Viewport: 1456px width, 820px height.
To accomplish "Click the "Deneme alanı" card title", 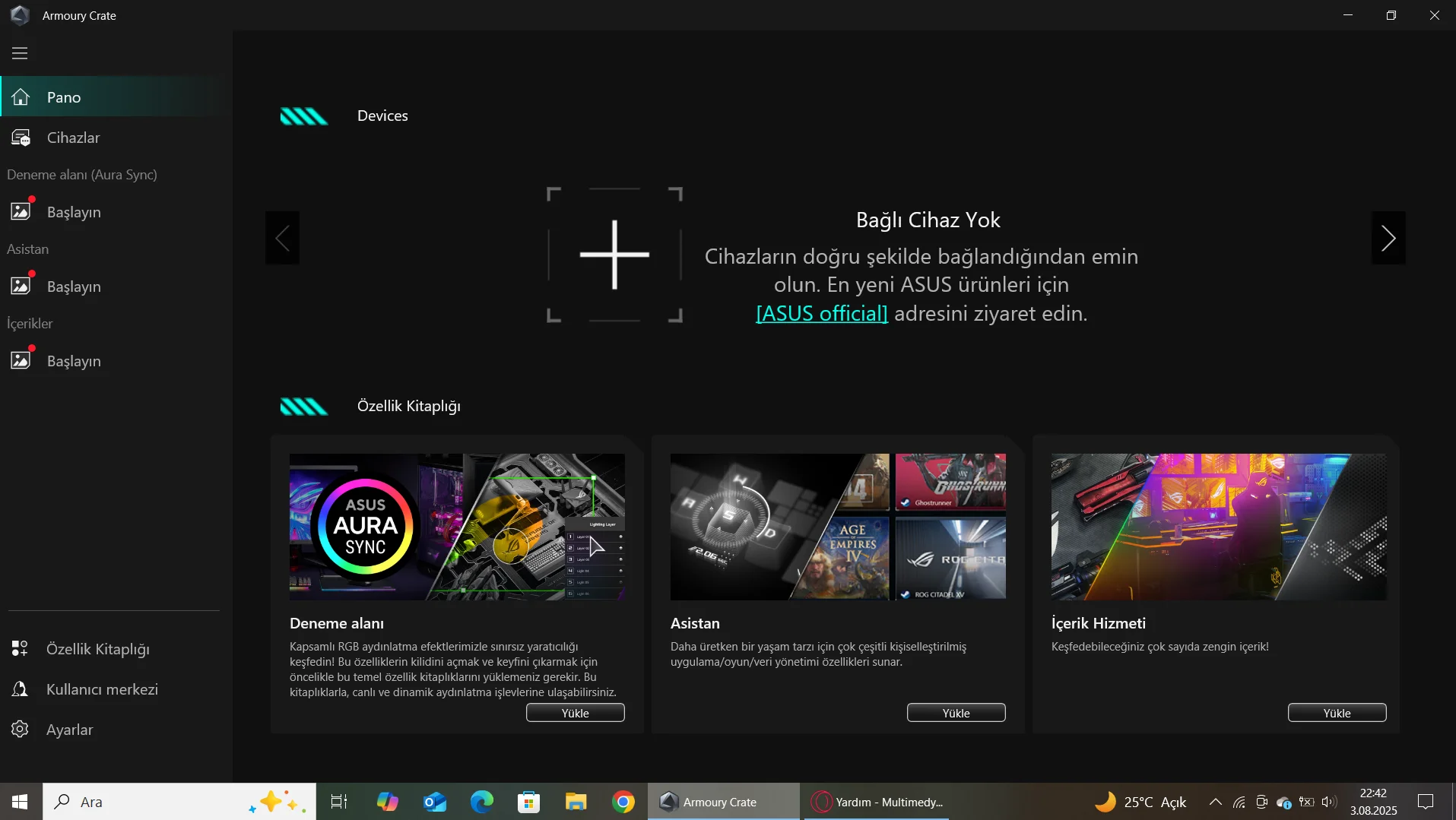I will 337,623.
